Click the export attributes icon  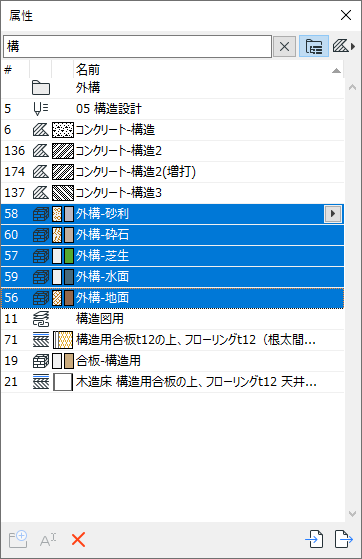[344, 539]
